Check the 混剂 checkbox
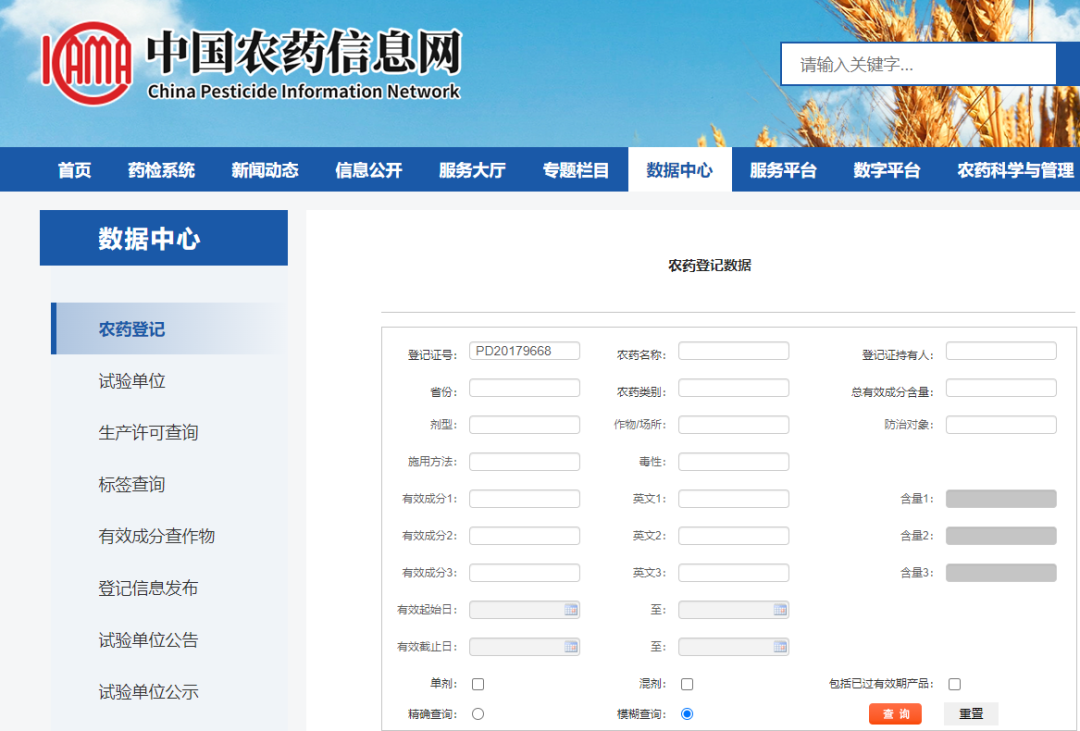 click(687, 683)
